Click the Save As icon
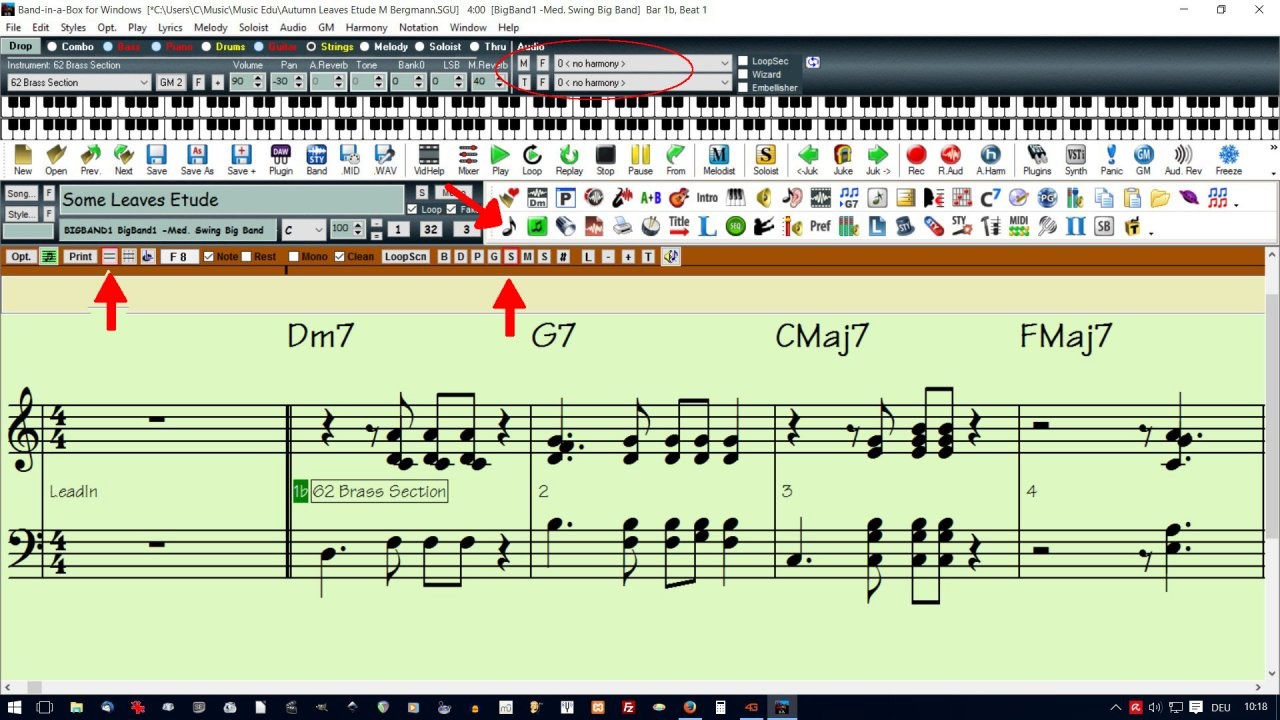Viewport: 1280px width, 720px height. (x=197, y=160)
